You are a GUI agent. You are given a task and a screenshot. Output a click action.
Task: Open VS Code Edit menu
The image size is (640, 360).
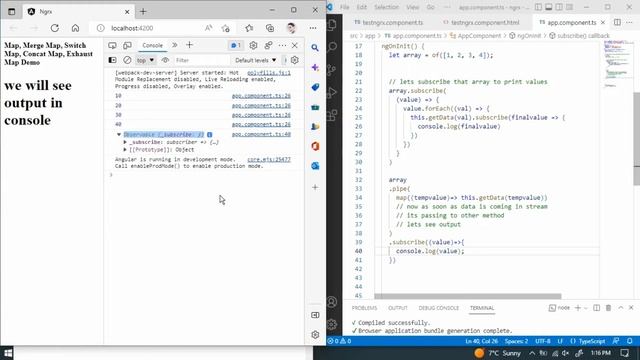(x=362, y=7)
